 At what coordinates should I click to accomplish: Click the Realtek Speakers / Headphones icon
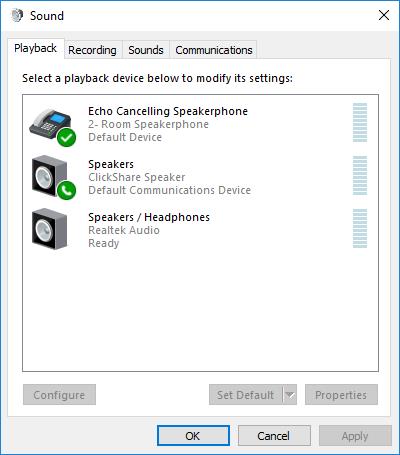point(49,229)
